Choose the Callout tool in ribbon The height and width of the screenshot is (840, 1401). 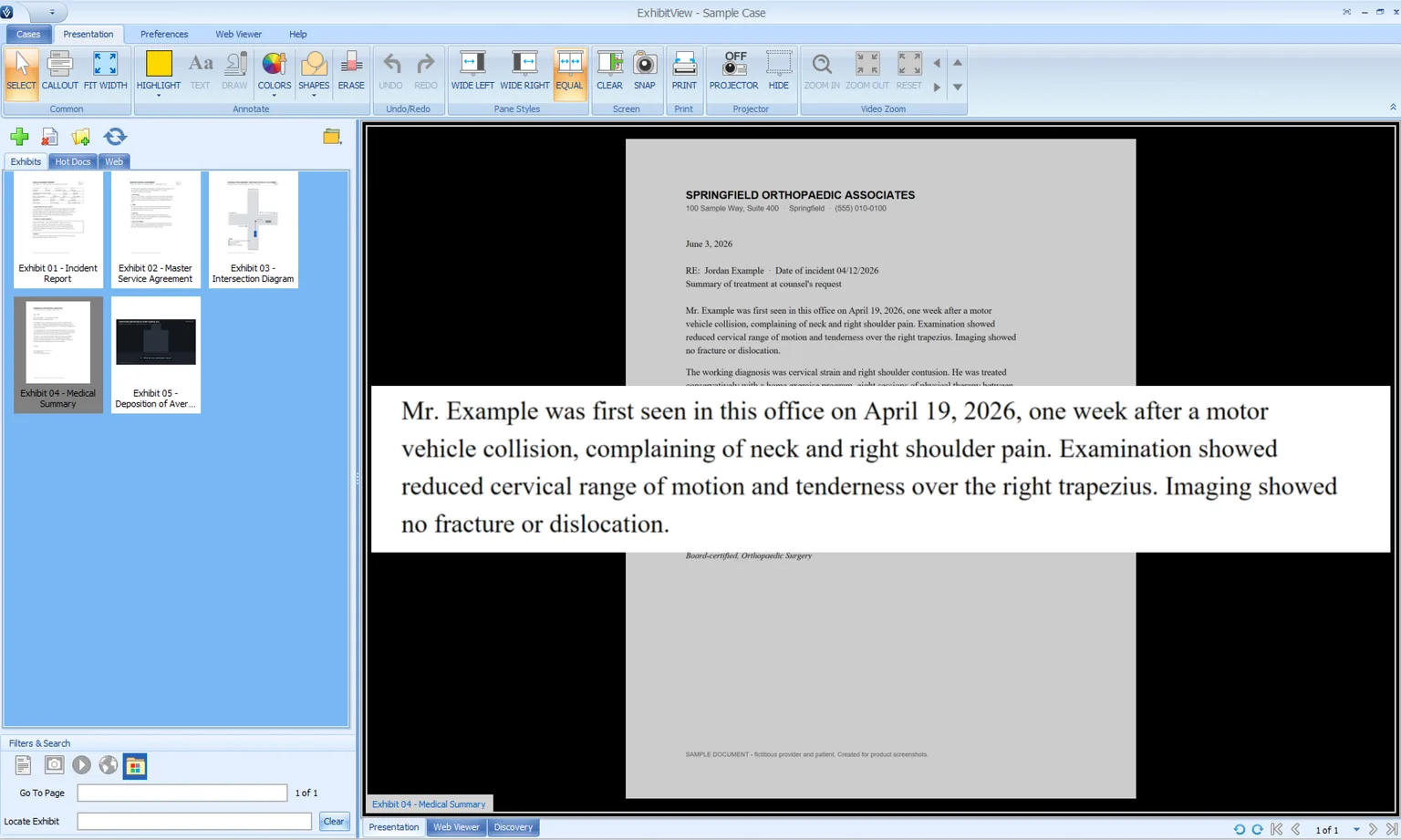[59, 72]
